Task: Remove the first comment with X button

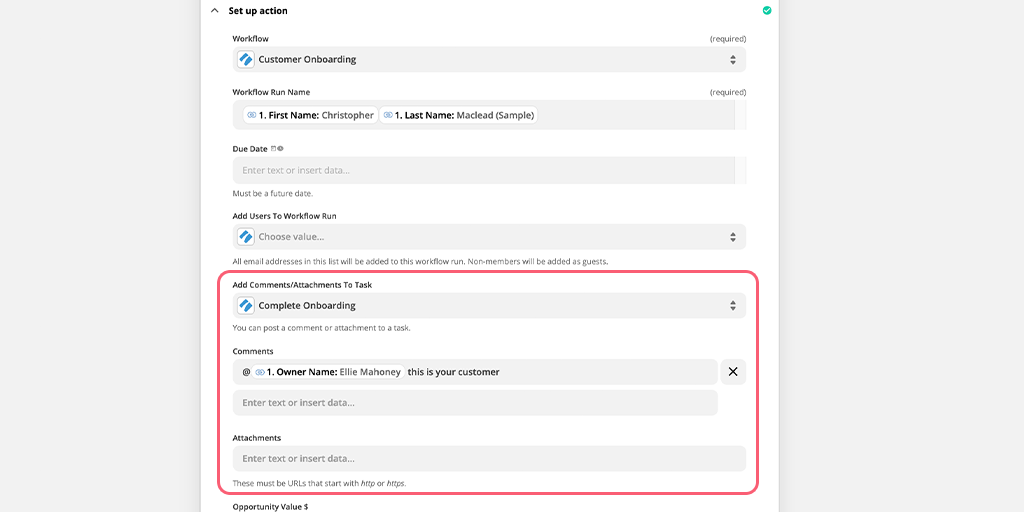Action: tap(733, 372)
